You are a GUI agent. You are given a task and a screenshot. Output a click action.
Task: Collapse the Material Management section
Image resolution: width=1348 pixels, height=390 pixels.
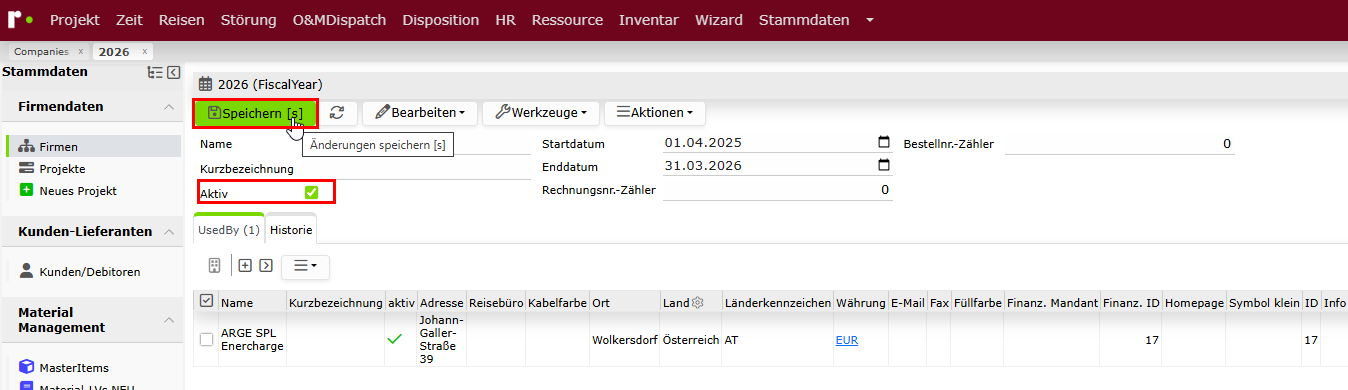169,320
